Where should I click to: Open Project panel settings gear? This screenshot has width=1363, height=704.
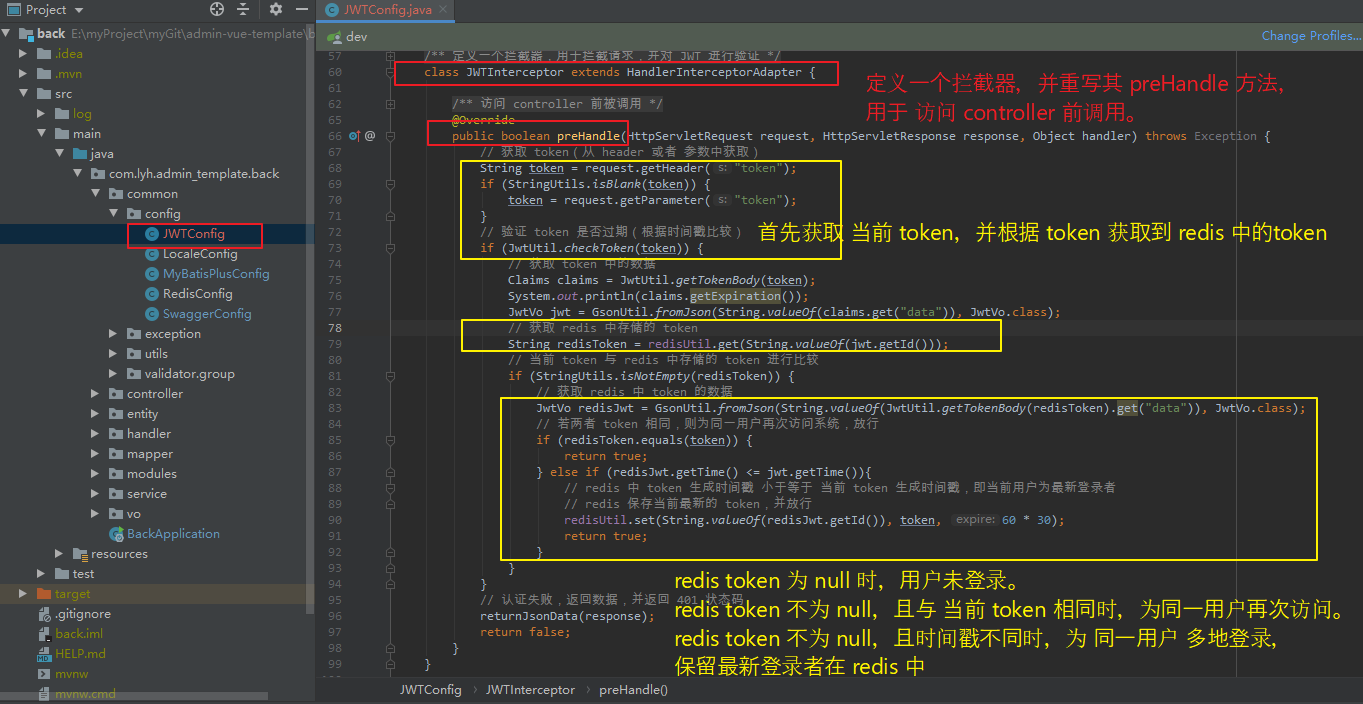point(276,9)
